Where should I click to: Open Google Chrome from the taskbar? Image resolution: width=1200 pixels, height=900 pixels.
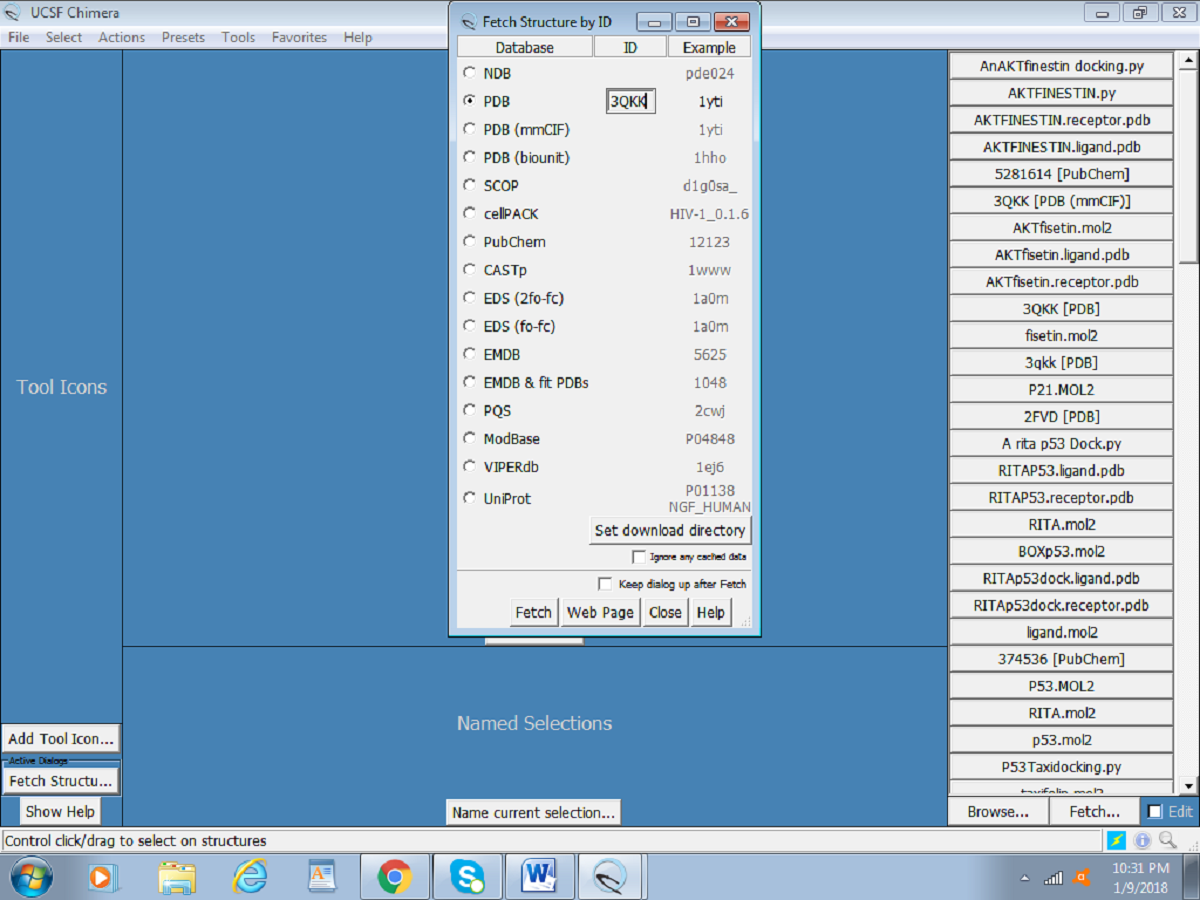tap(394, 877)
